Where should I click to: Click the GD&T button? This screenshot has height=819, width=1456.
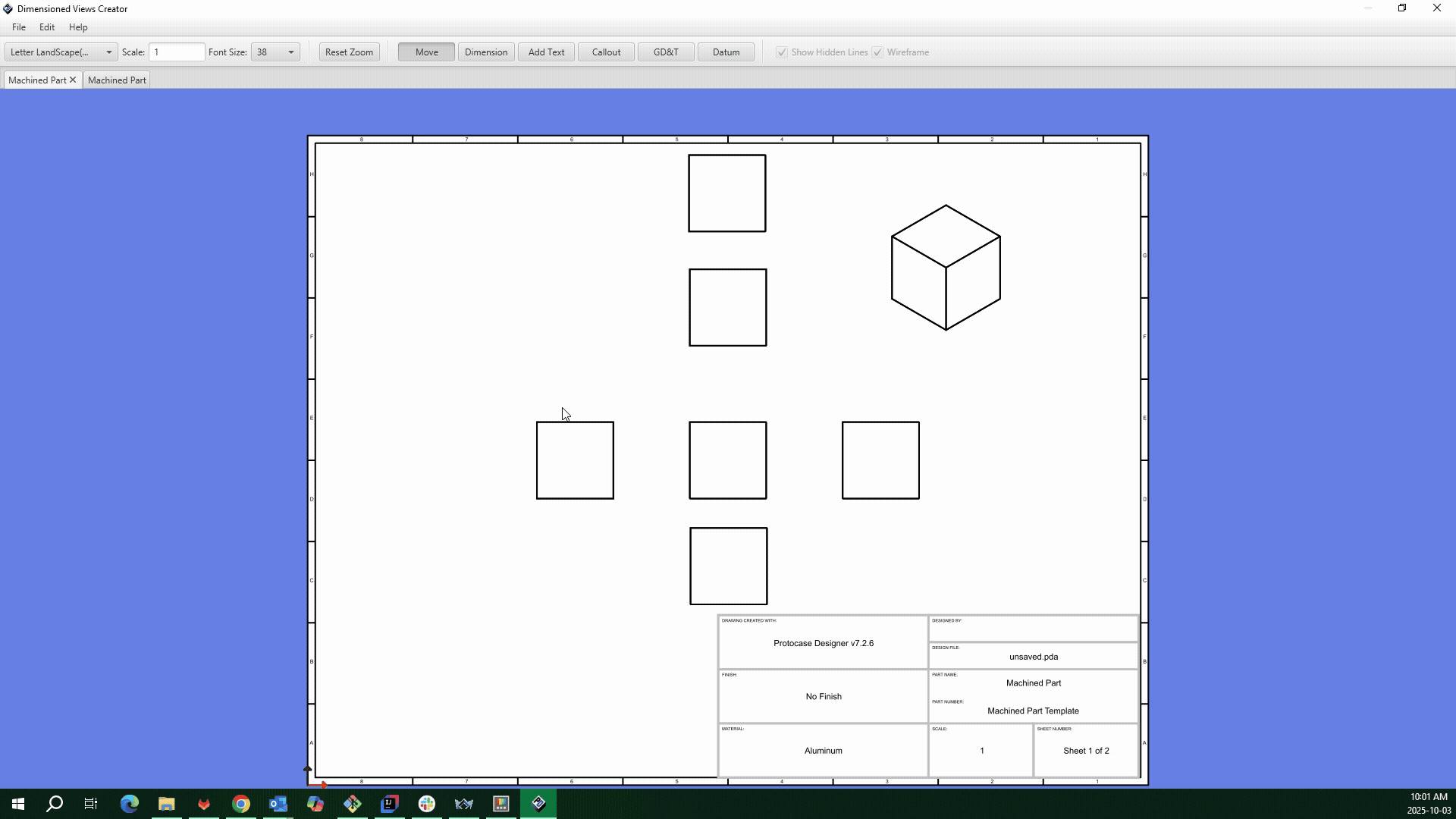pyautogui.click(x=665, y=52)
